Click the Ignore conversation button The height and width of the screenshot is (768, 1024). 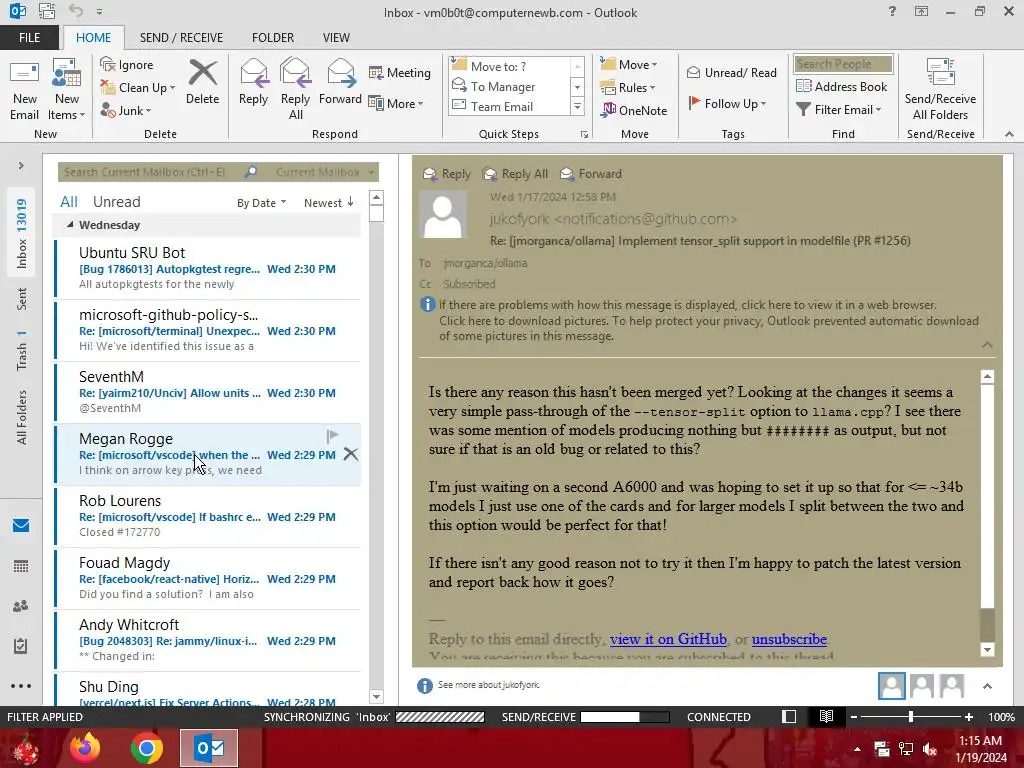click(127, 65)
